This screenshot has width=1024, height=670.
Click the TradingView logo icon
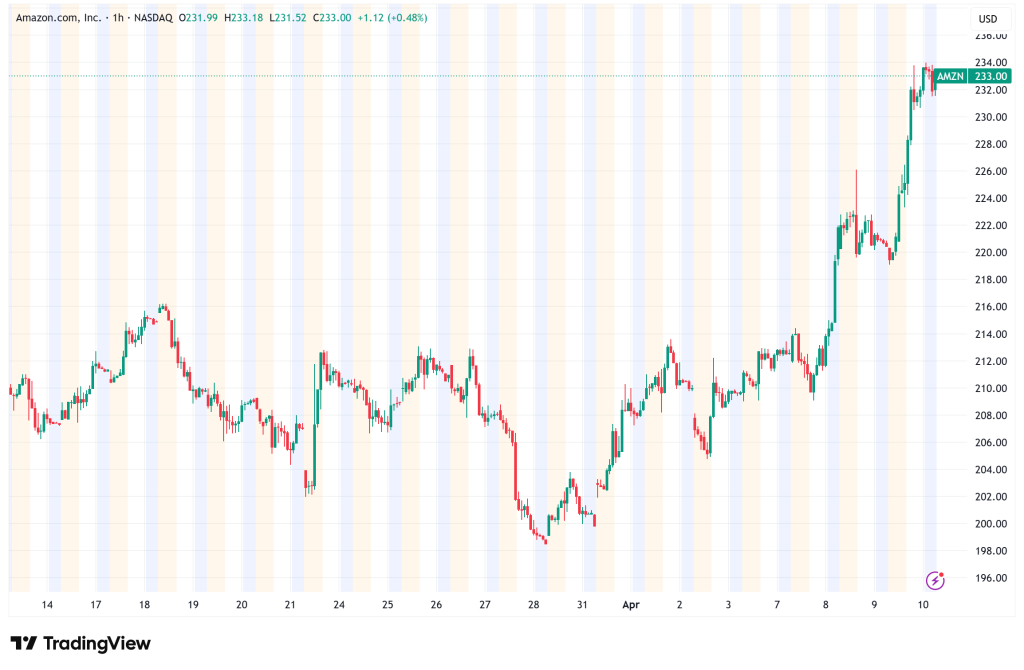[x=24, y=643]
